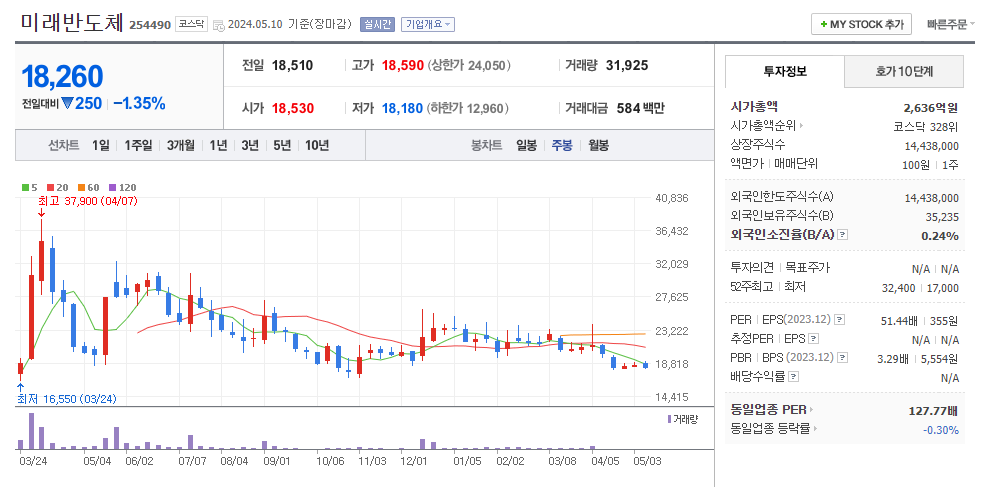Open help icon next to PER EPS(2023.12)
This screenshot has height=487, width=989.
839,320
